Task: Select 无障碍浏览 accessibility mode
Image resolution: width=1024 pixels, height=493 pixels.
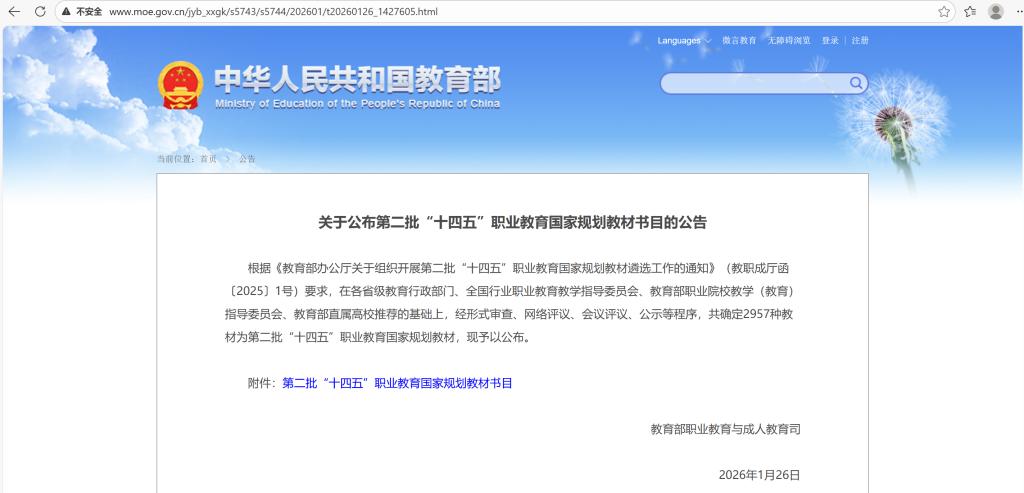Action: [789, 41]
